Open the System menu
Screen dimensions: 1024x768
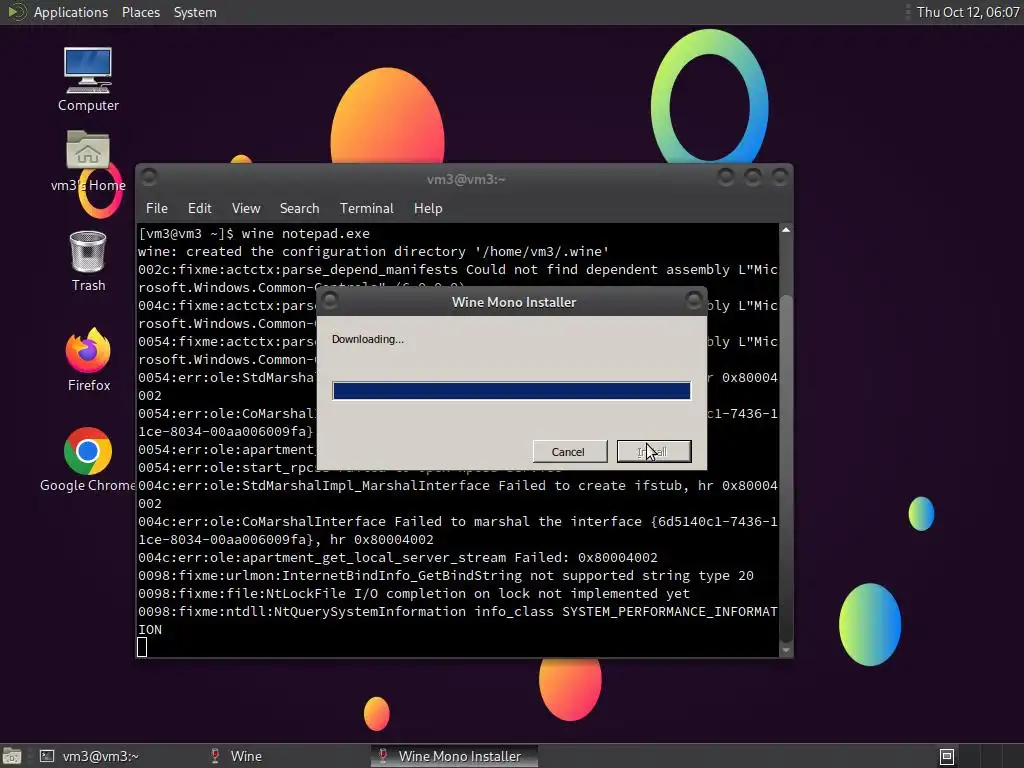point(195,12)
